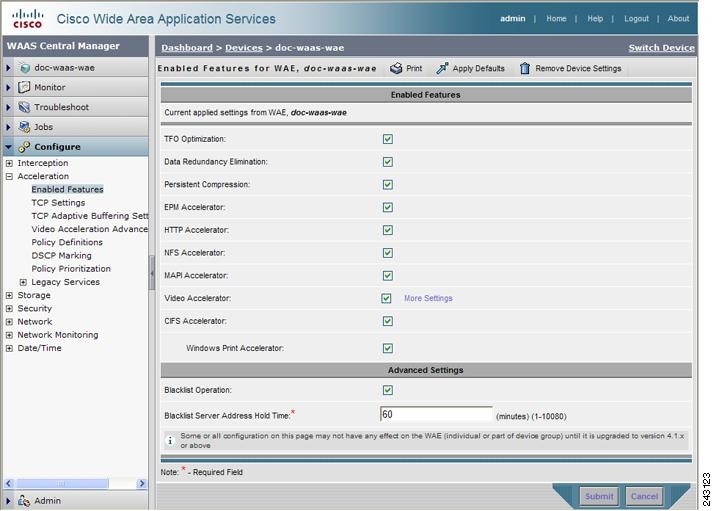The height and width of the screenshot is (511, 712).
Task: Open More Settings for Video Accelerator
Action: (428, 298)
